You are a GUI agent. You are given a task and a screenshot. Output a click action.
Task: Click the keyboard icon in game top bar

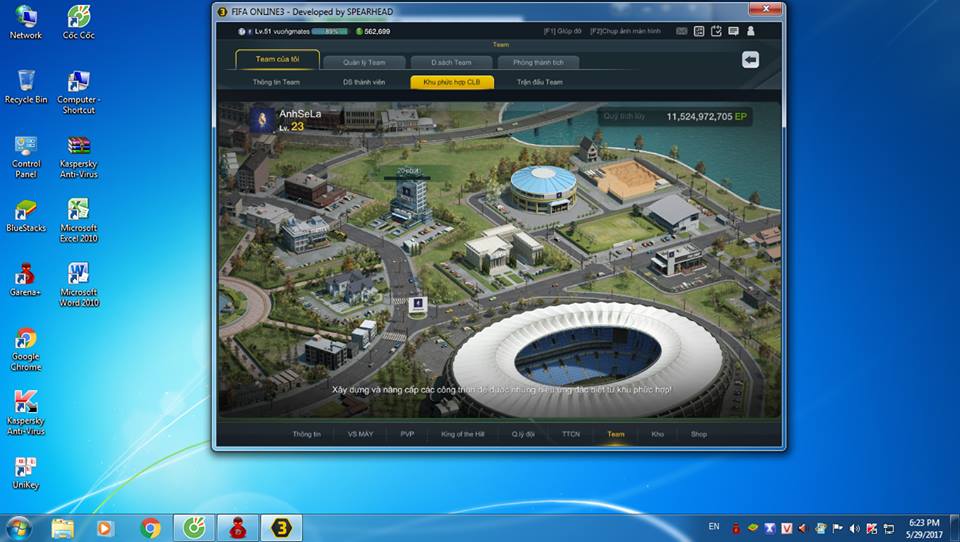coord(681,31)
